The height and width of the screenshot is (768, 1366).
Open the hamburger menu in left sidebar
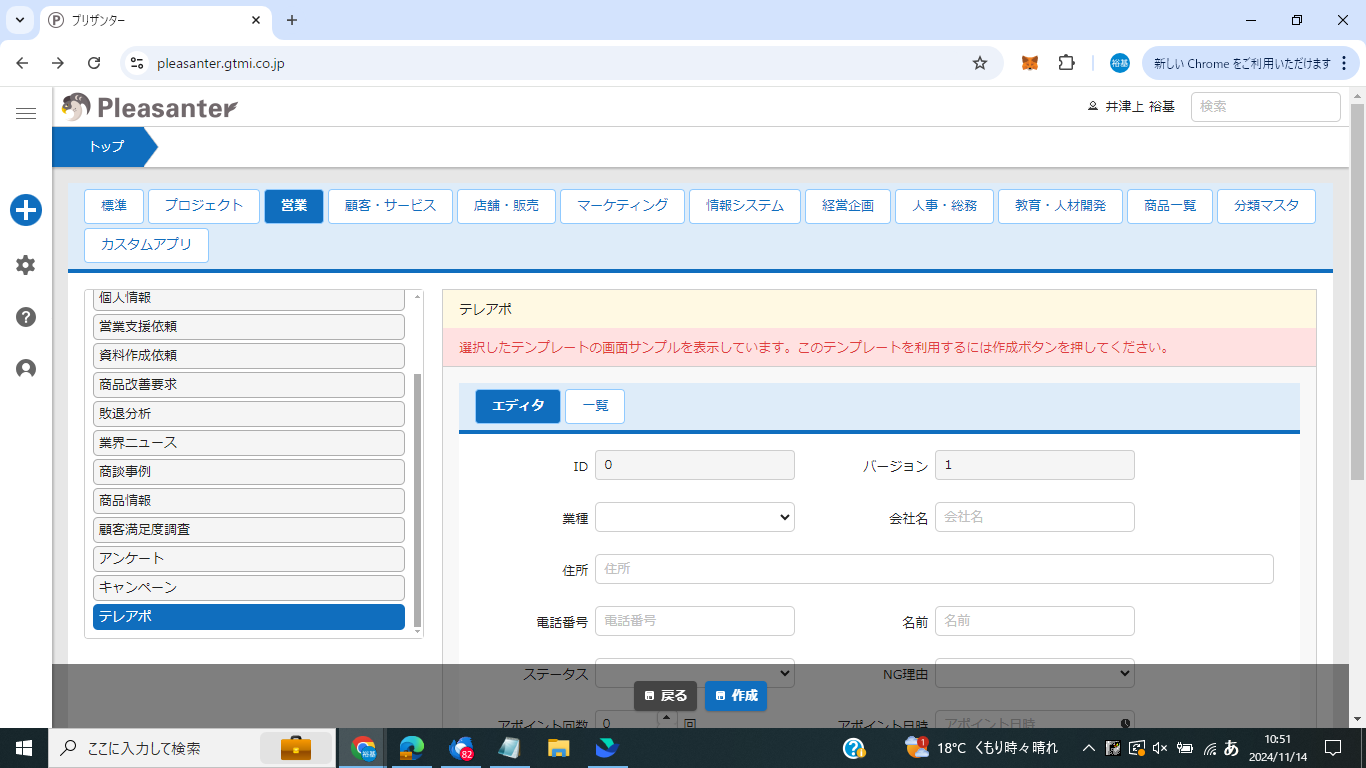(x=26, y=114)
